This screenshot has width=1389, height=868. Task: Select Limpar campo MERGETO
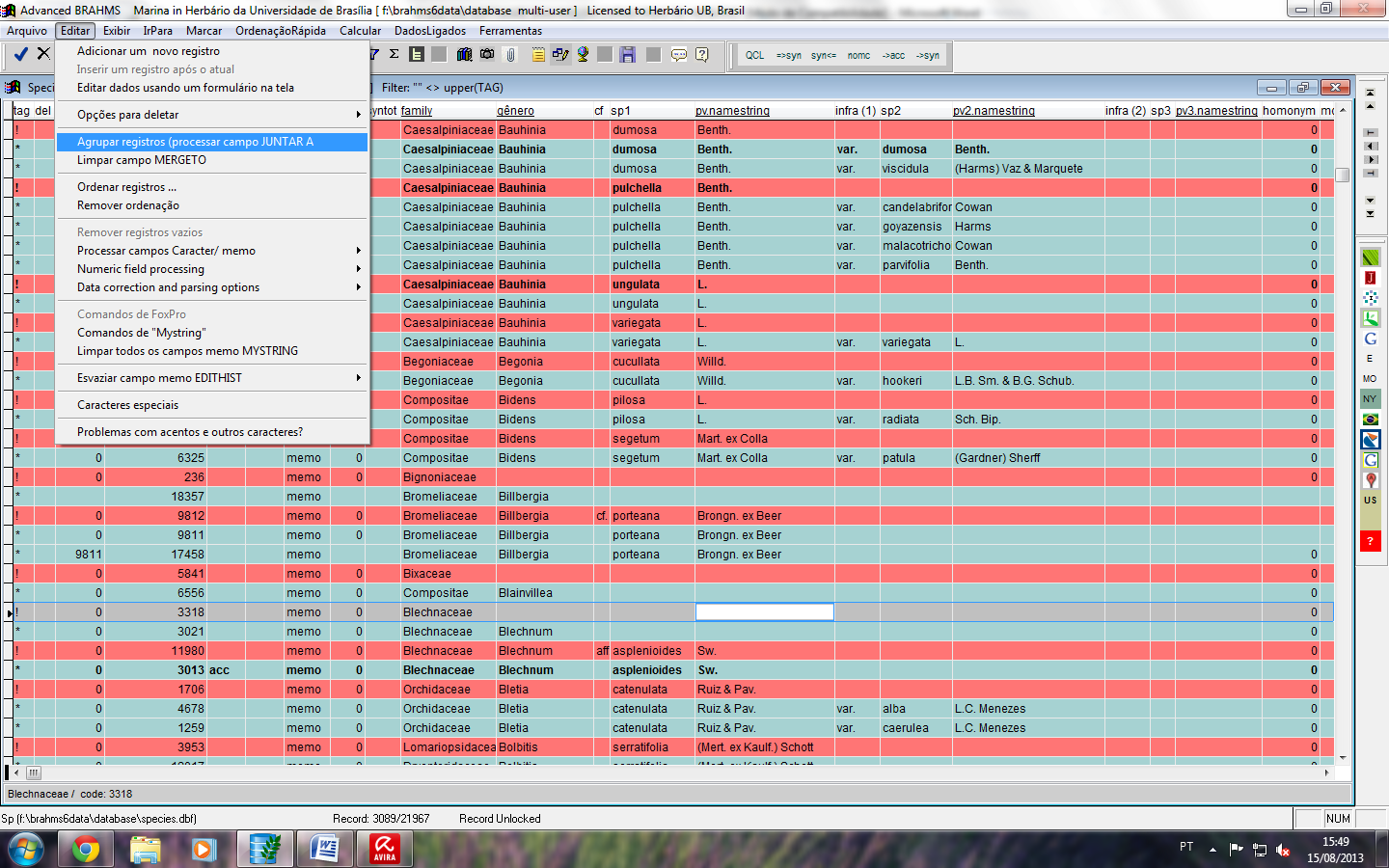212,160
